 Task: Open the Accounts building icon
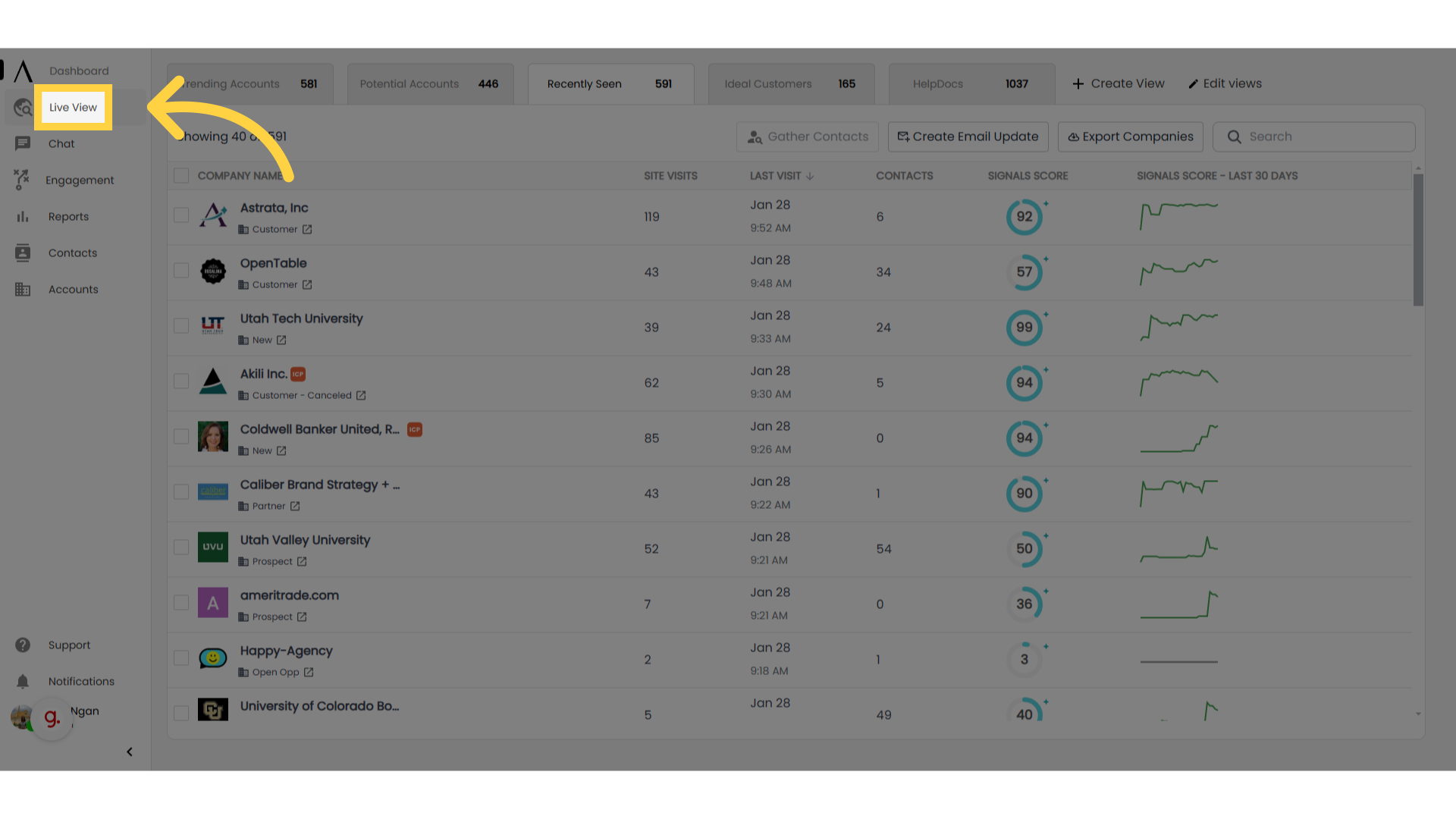(x=23, y=289)
